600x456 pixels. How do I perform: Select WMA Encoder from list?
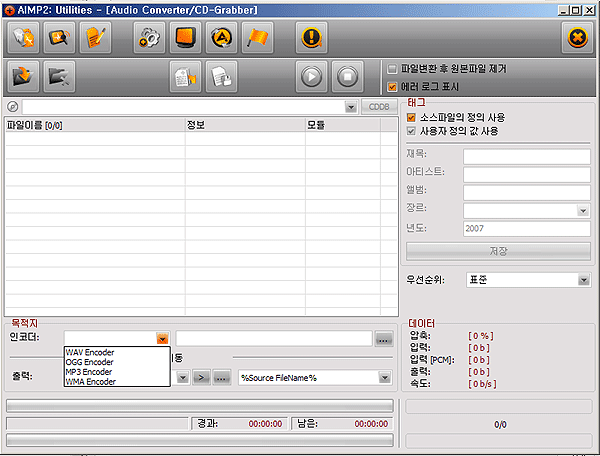[117, 382]
